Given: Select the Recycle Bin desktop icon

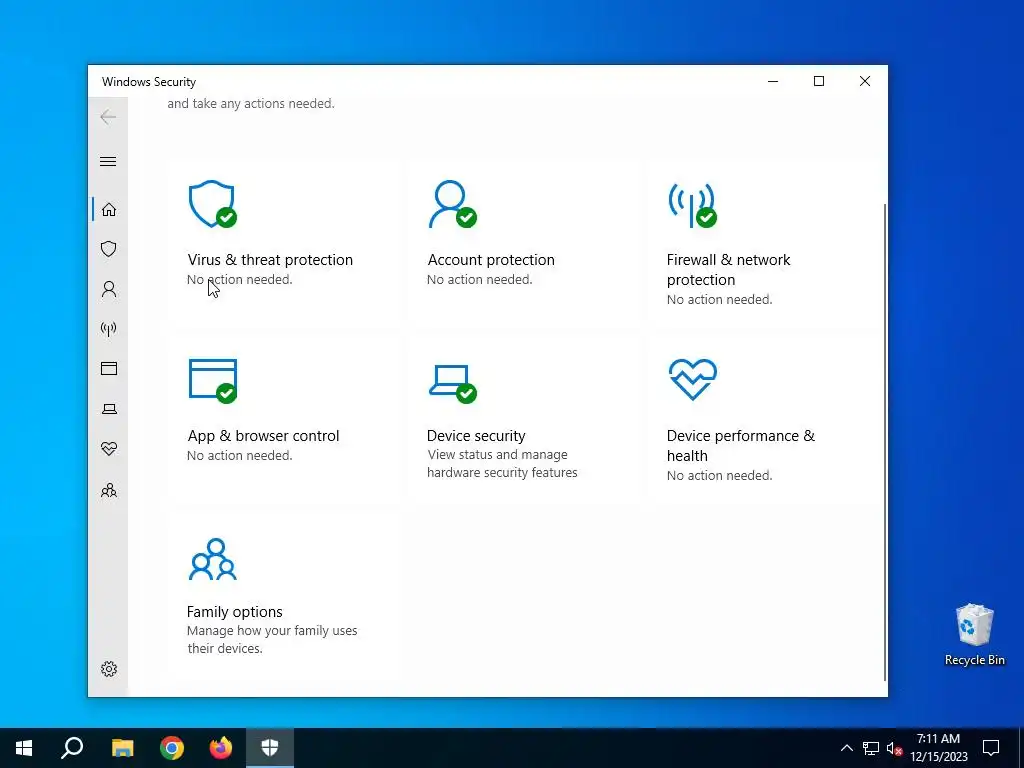Looking at the screenshot, I should (x=974, y=634).
